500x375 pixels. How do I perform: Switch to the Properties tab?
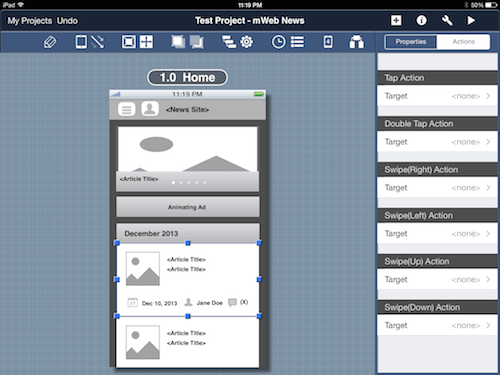pos(411,42)
